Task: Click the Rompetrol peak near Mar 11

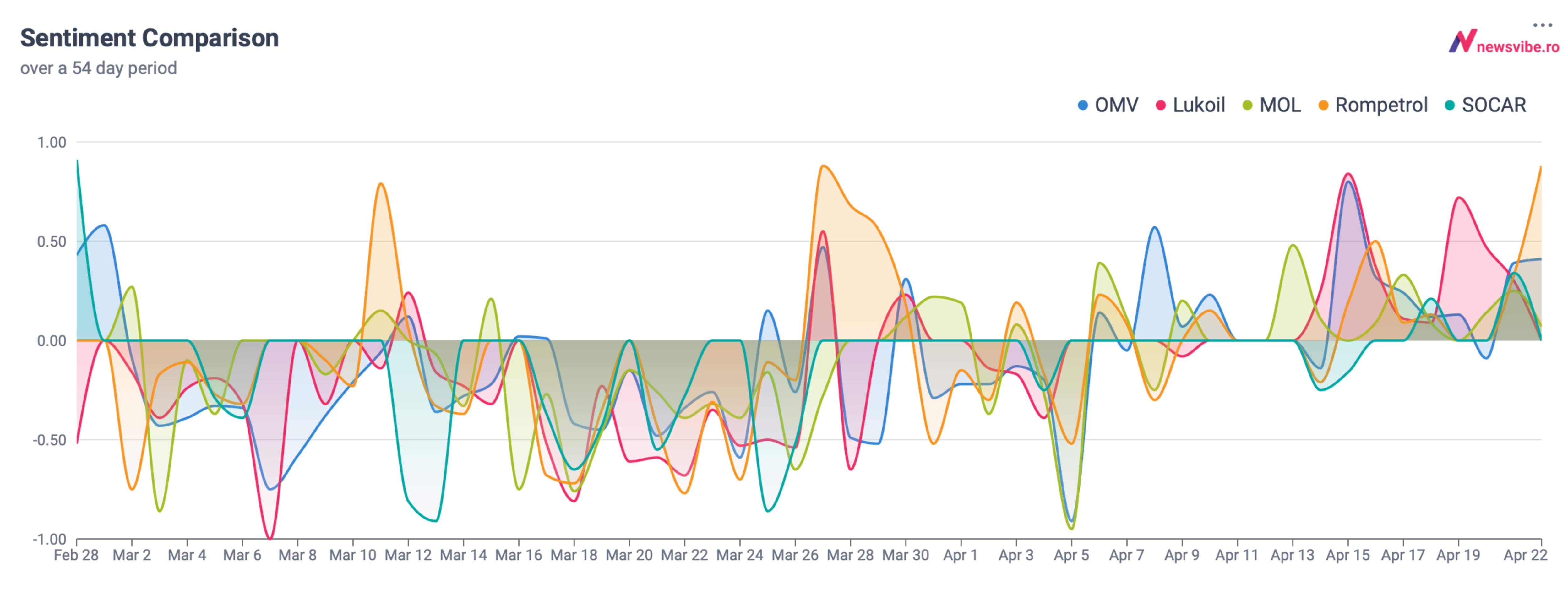Action: coord(380,183)
